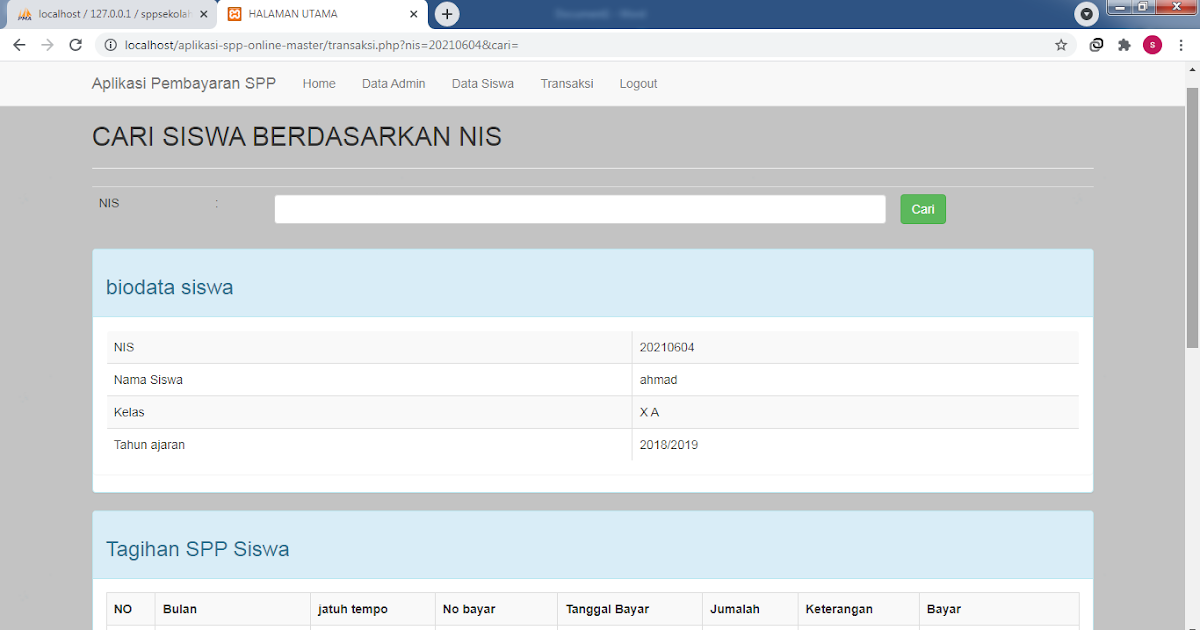The image size is (1200, 630).
Task: Navigate back with the arrow icon
Action: pos(19,45)
